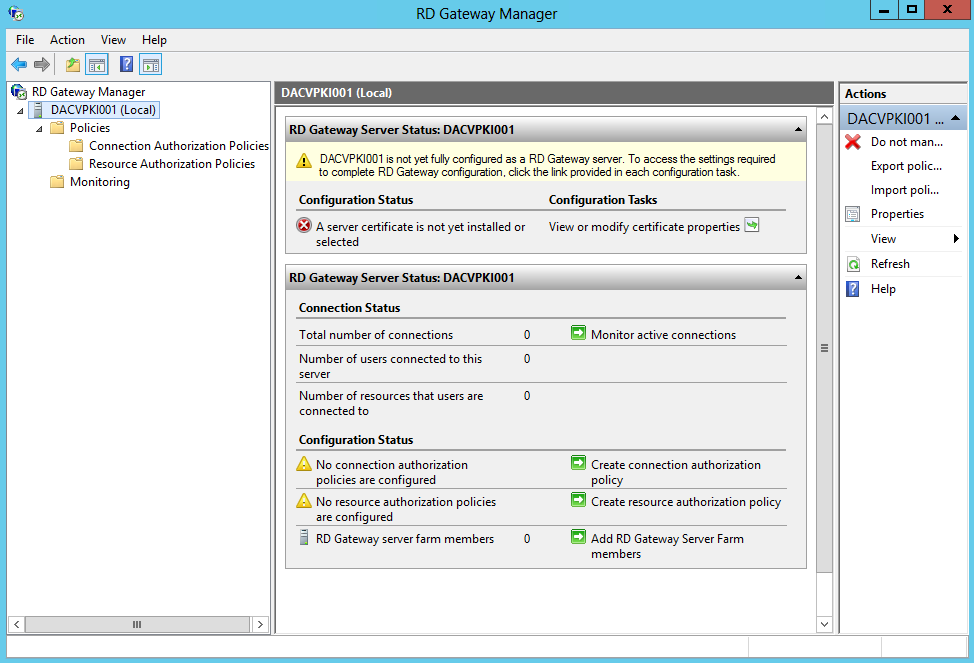Open the Action menu
Viewport: 974px width, 663px height.
67,40
